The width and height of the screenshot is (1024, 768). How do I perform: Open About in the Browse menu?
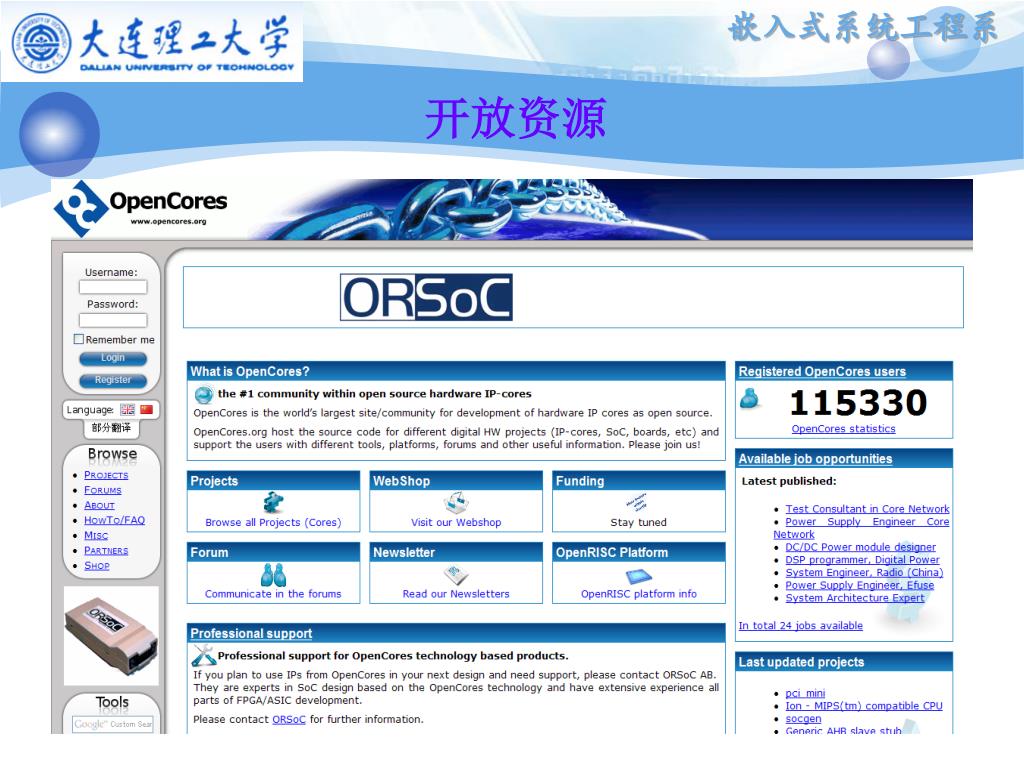pyautogui.click(x=99, y=505)
